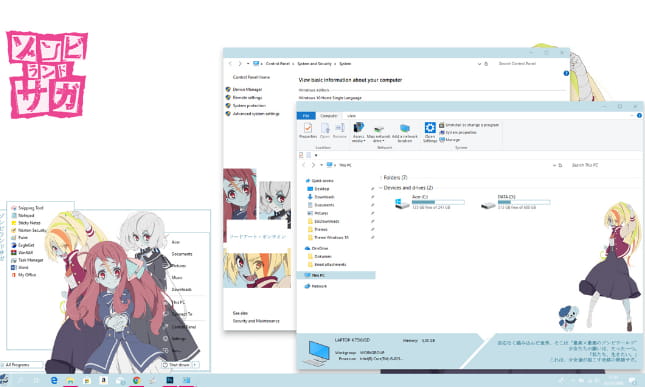Expand the Shut down options arrow
The width and height of the screenshot is (645, 388).
tap(196, 365)
